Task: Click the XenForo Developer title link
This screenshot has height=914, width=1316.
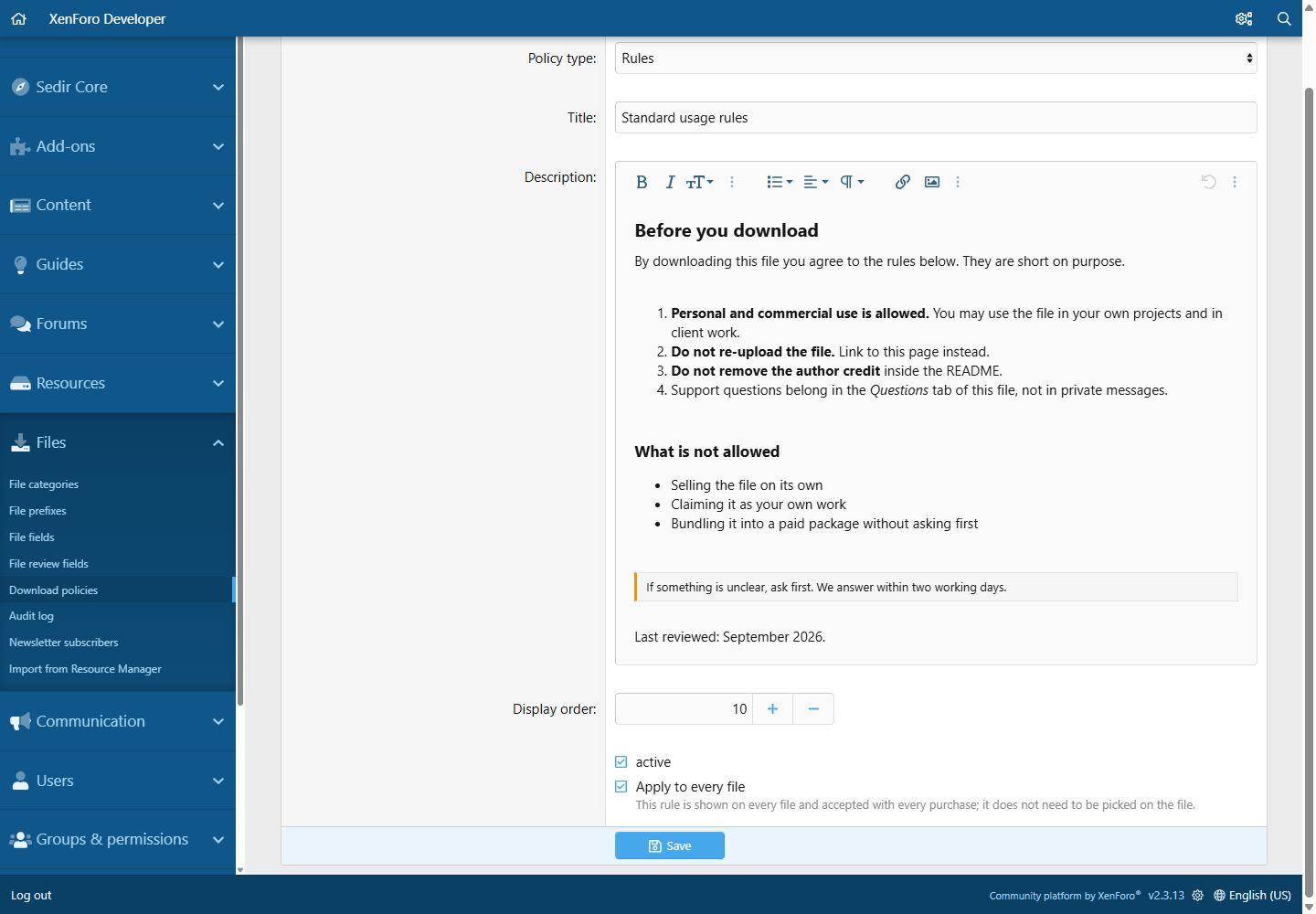Action: point(107,18)
